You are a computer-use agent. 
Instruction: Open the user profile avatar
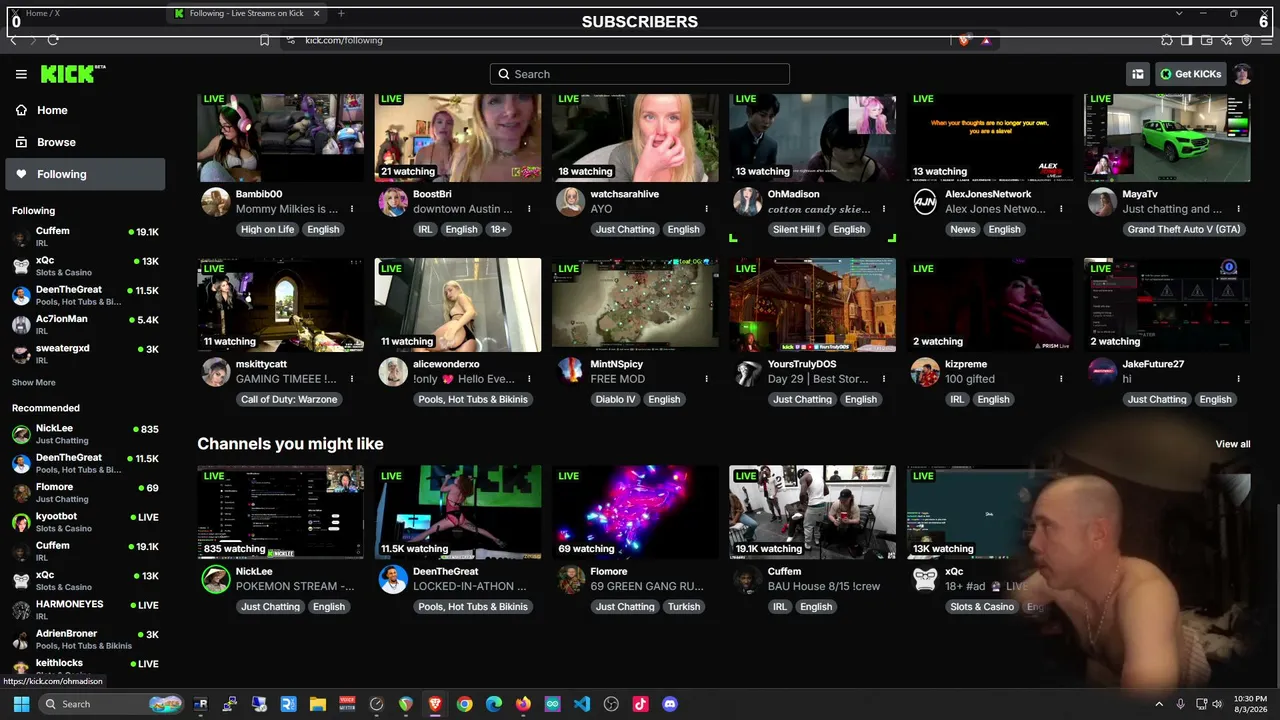(1242, 74)
